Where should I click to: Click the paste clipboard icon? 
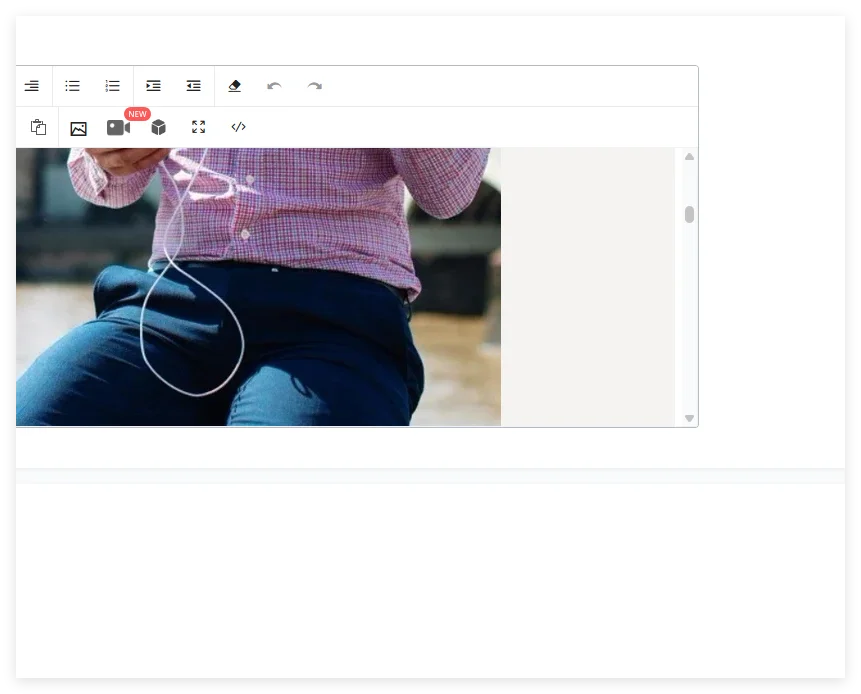pyautogui.click(x=38, y=127)
